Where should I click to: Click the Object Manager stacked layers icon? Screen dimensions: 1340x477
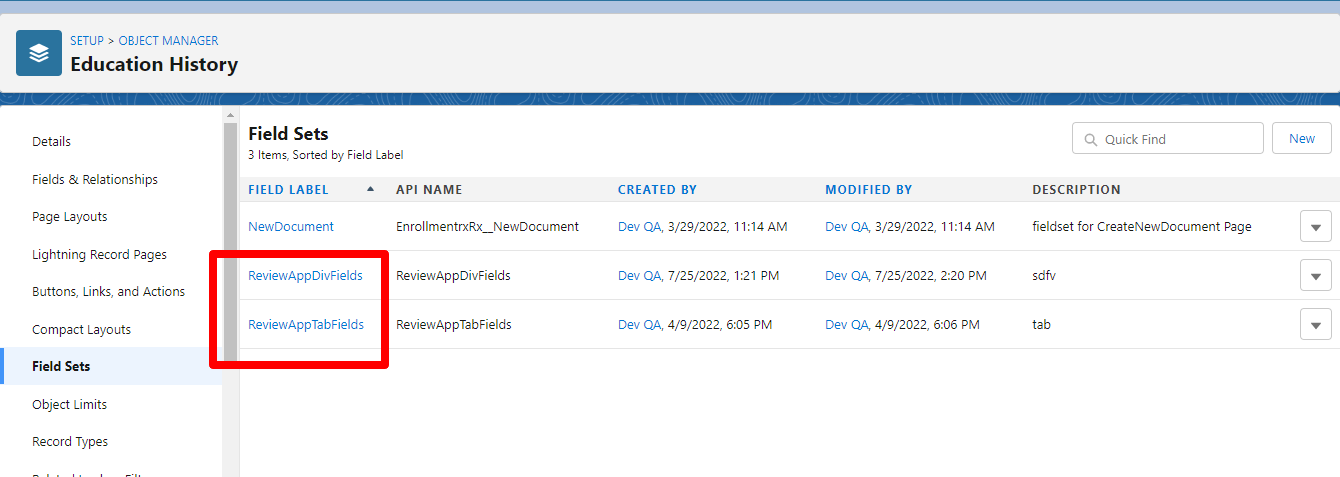[39, 53]
